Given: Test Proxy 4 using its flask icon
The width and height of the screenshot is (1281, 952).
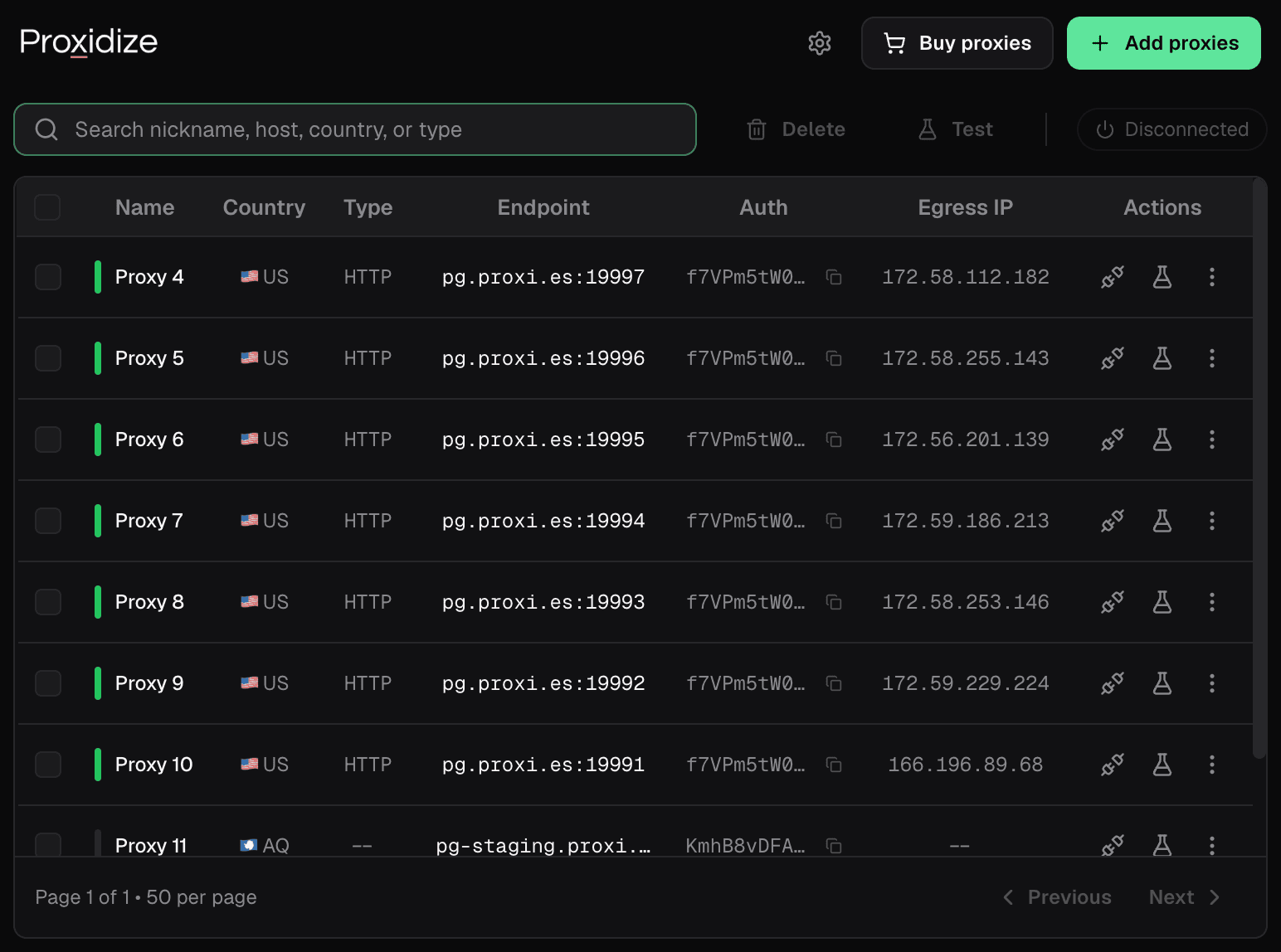Looking at the screenshot, I should pyautogui.click(x=1162, y=277).
